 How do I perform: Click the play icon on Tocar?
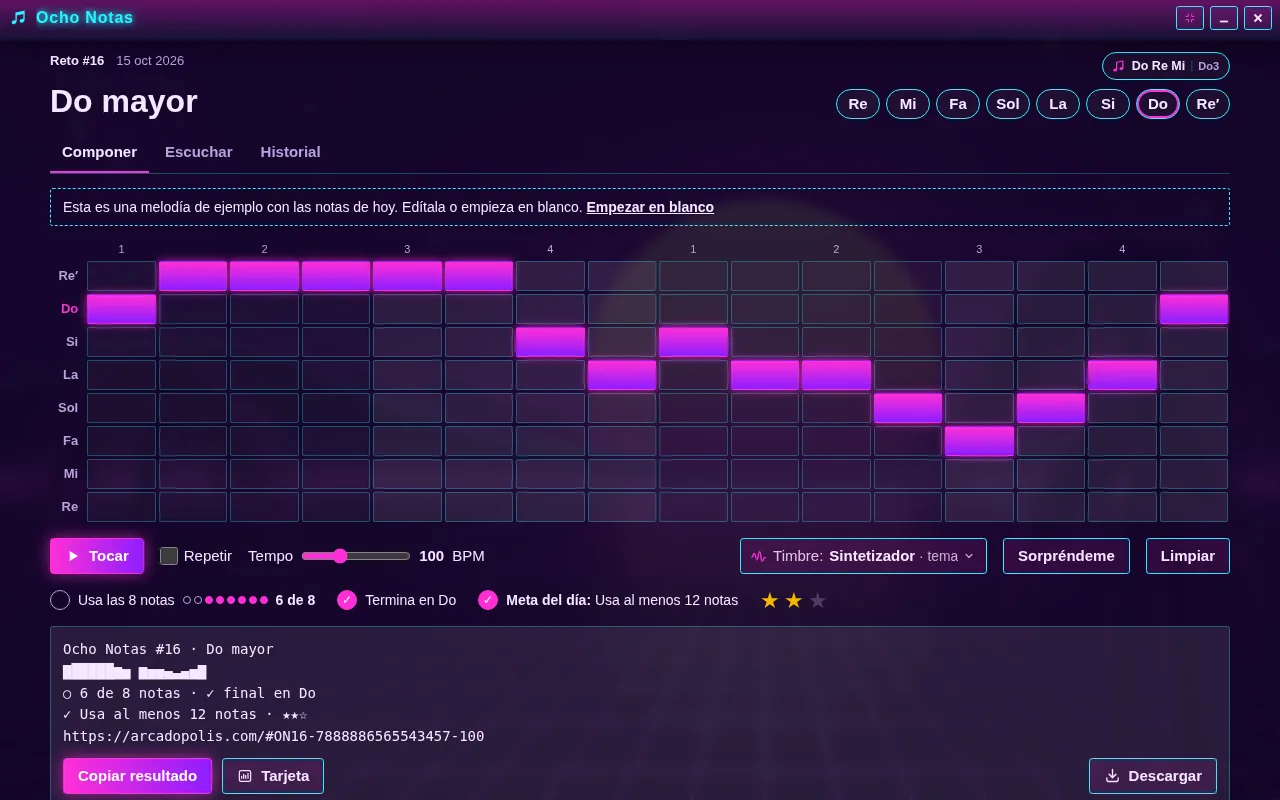click(x=73, y=556)
